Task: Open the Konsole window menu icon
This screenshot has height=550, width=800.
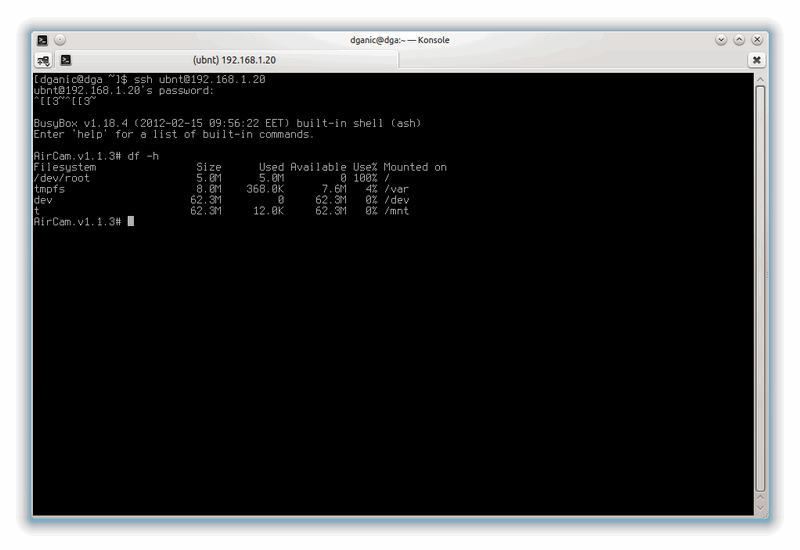Action: click(x=42, y=40)
